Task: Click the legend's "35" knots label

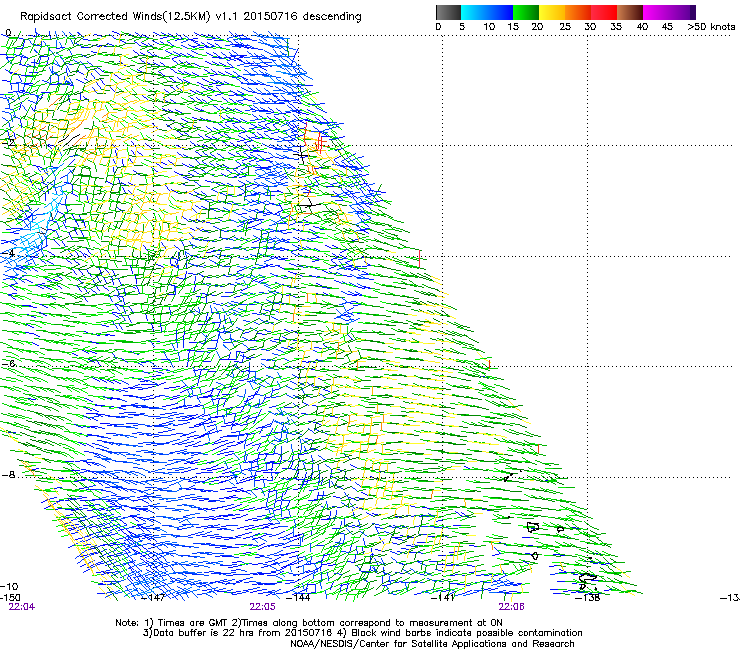Action: click(616, 27)
